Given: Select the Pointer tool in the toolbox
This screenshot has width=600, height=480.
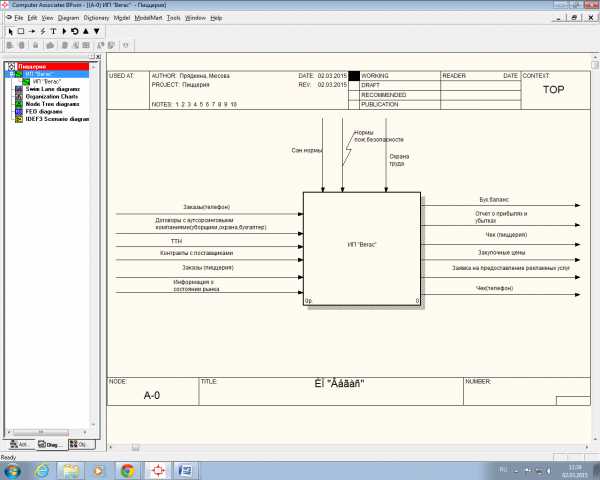Looking at the screenshot, I should point(10,31).
